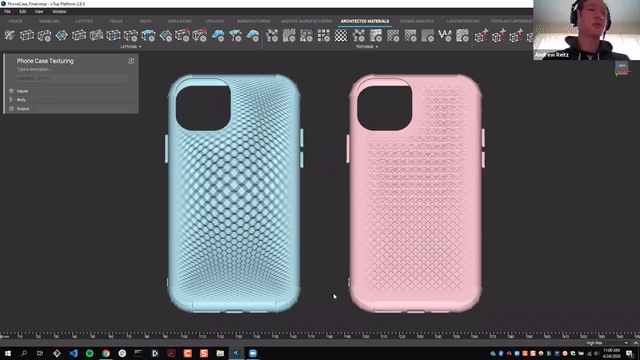Click the checkerboard texture icon
The image size is (640, 360).
(341, 36)
